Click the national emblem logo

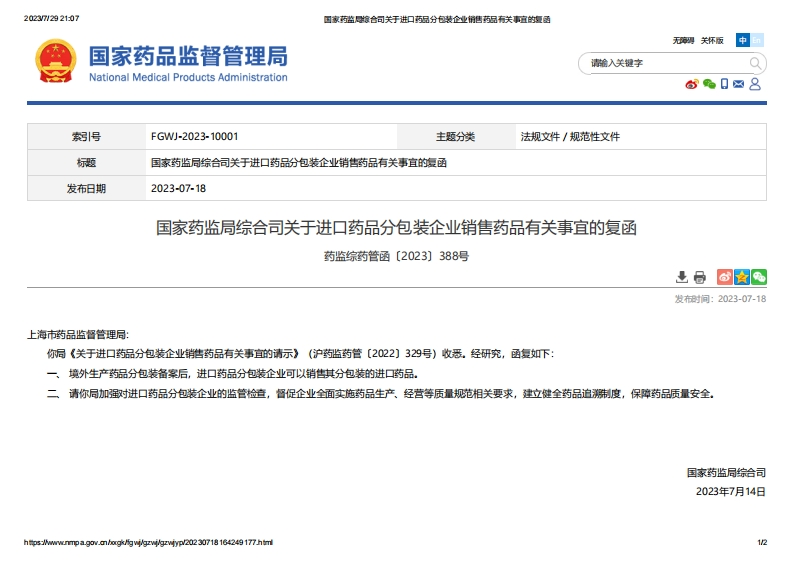pyautogui.click(x=55, y=61)
